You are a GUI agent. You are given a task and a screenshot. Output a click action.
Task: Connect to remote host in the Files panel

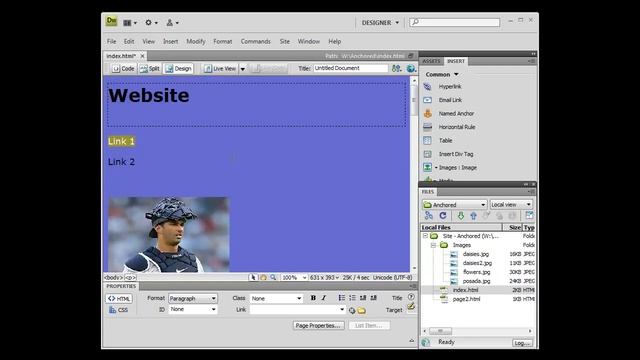click(429, 216)
